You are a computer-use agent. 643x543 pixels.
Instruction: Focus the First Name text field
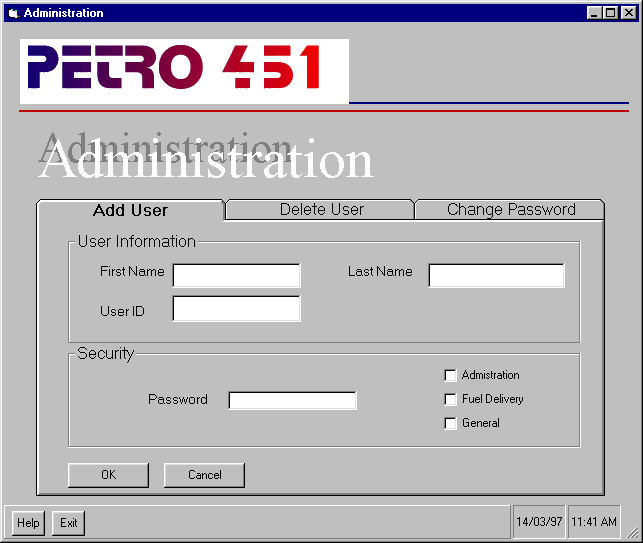click(x=237, y=275)
